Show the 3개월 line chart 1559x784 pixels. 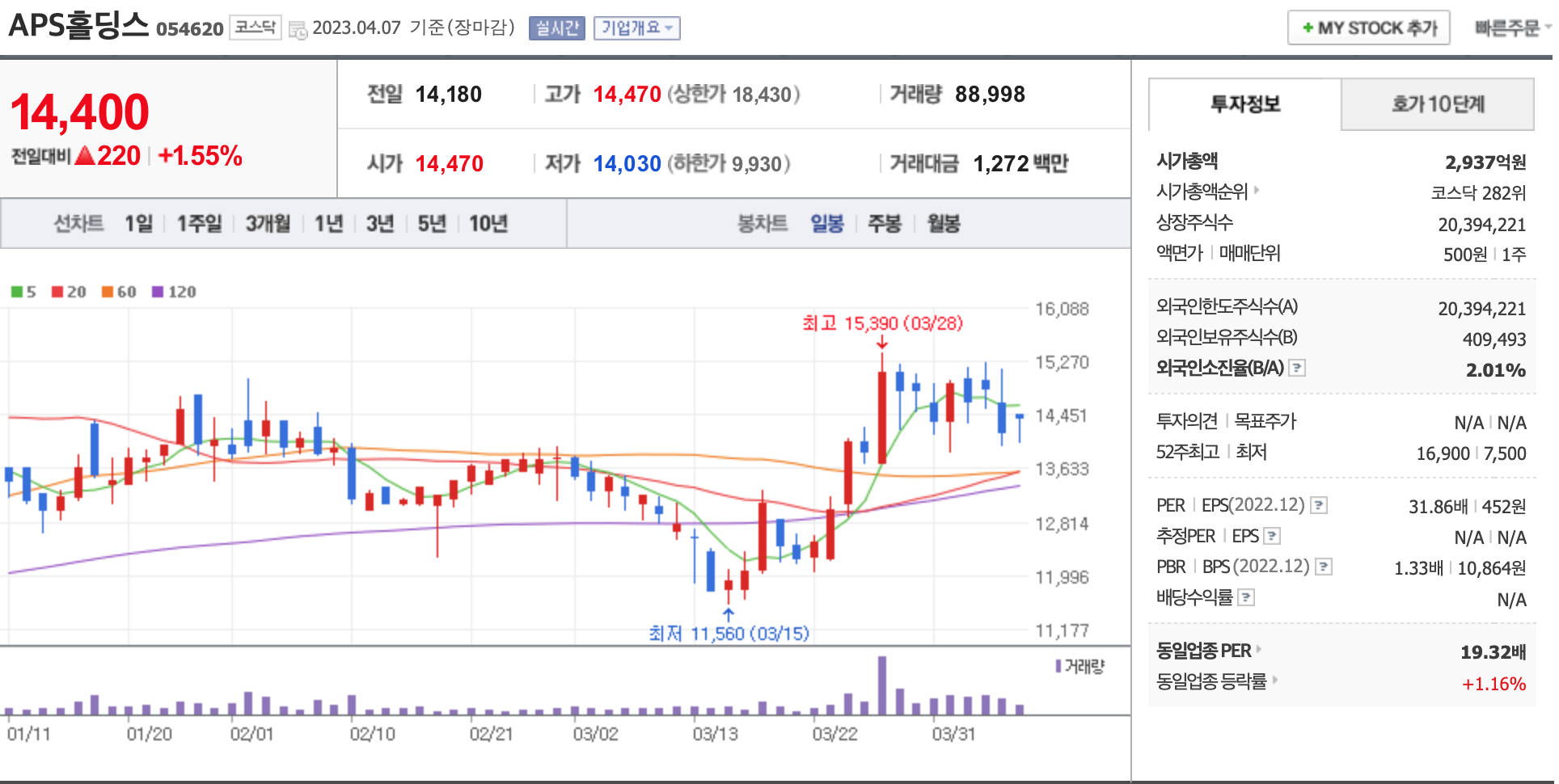268,224
